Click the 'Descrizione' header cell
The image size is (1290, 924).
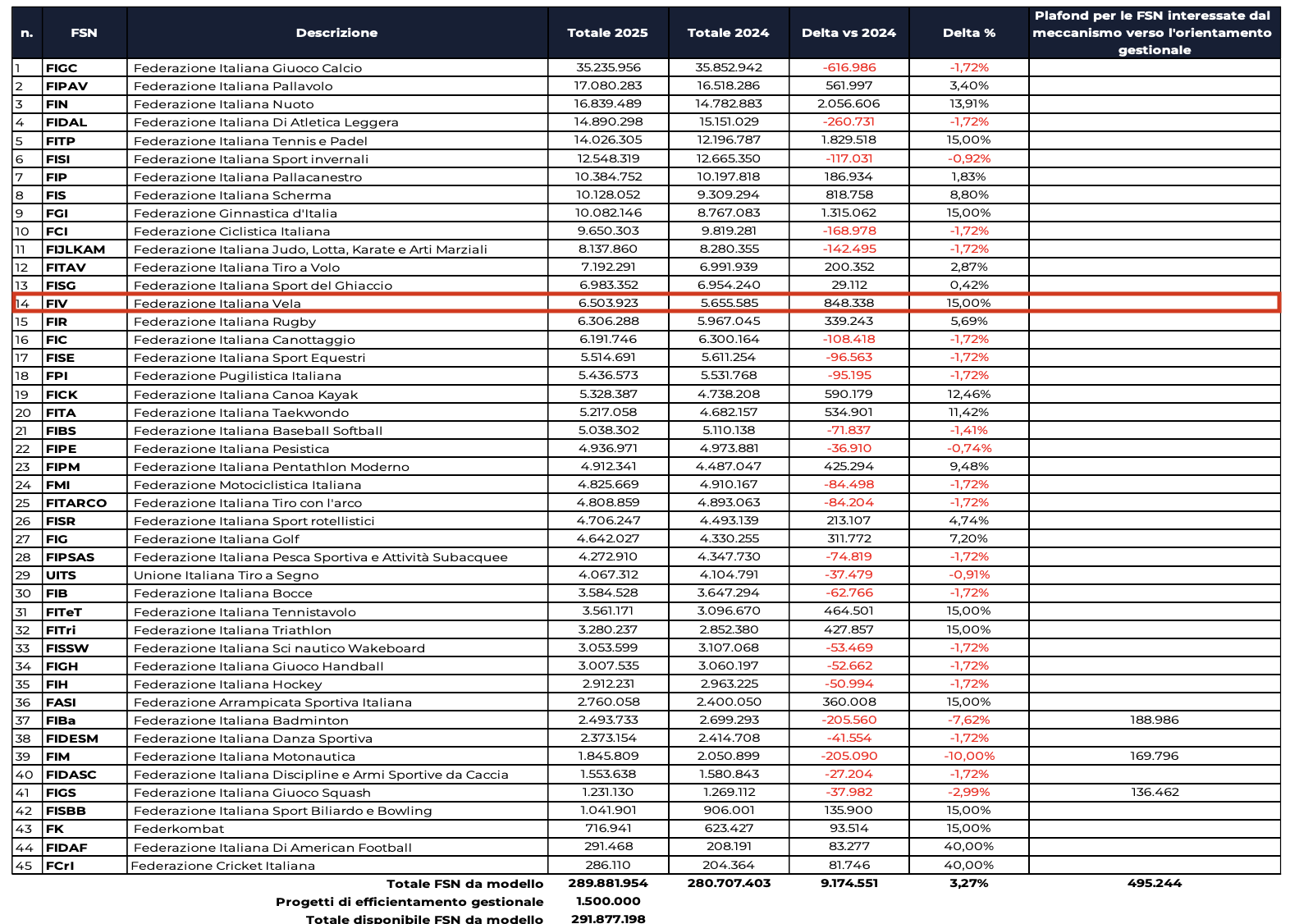[x=336, y=33]
